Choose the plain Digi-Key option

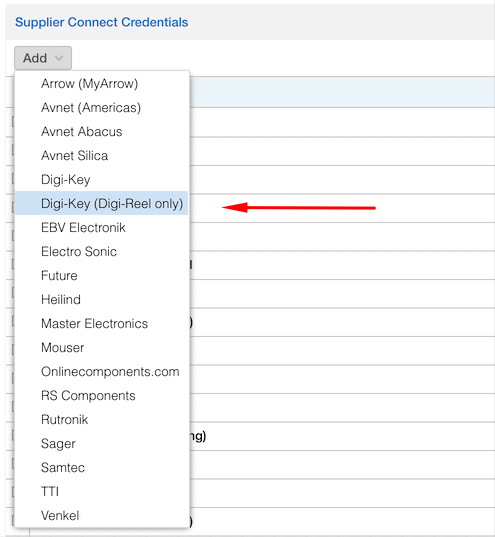click(101, 179)
